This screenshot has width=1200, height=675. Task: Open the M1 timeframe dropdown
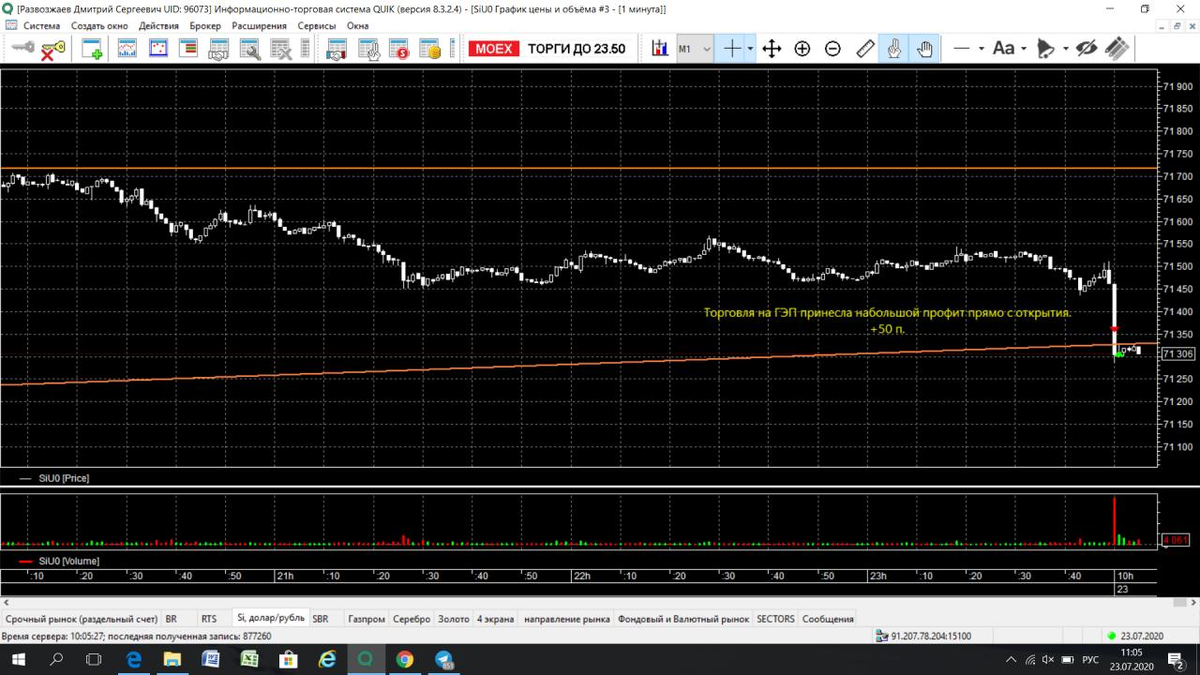click(x=695, y=48)
